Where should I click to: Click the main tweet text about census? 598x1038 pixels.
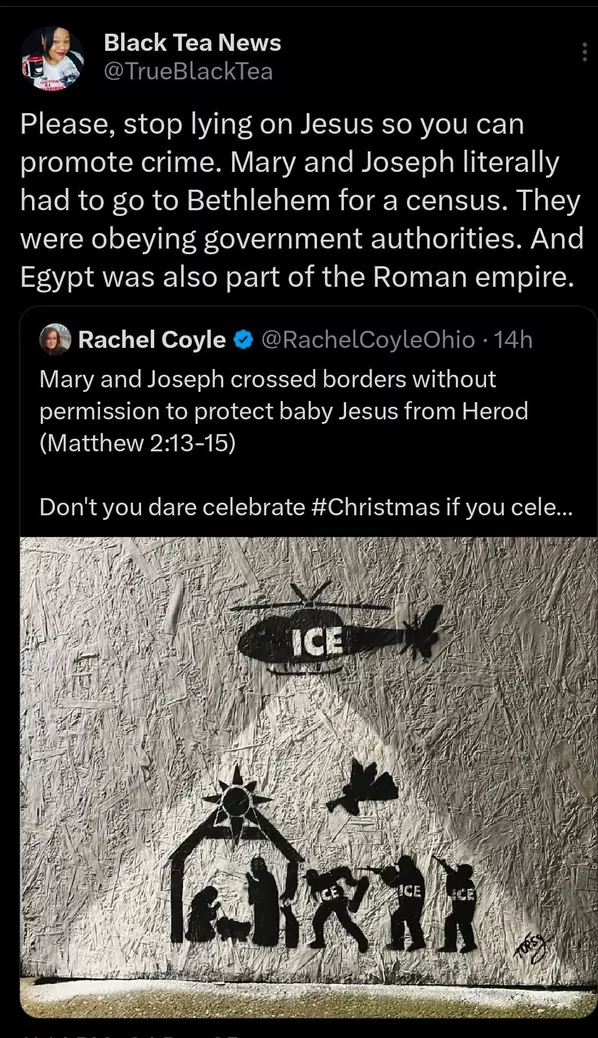click(x=302, y=201)
